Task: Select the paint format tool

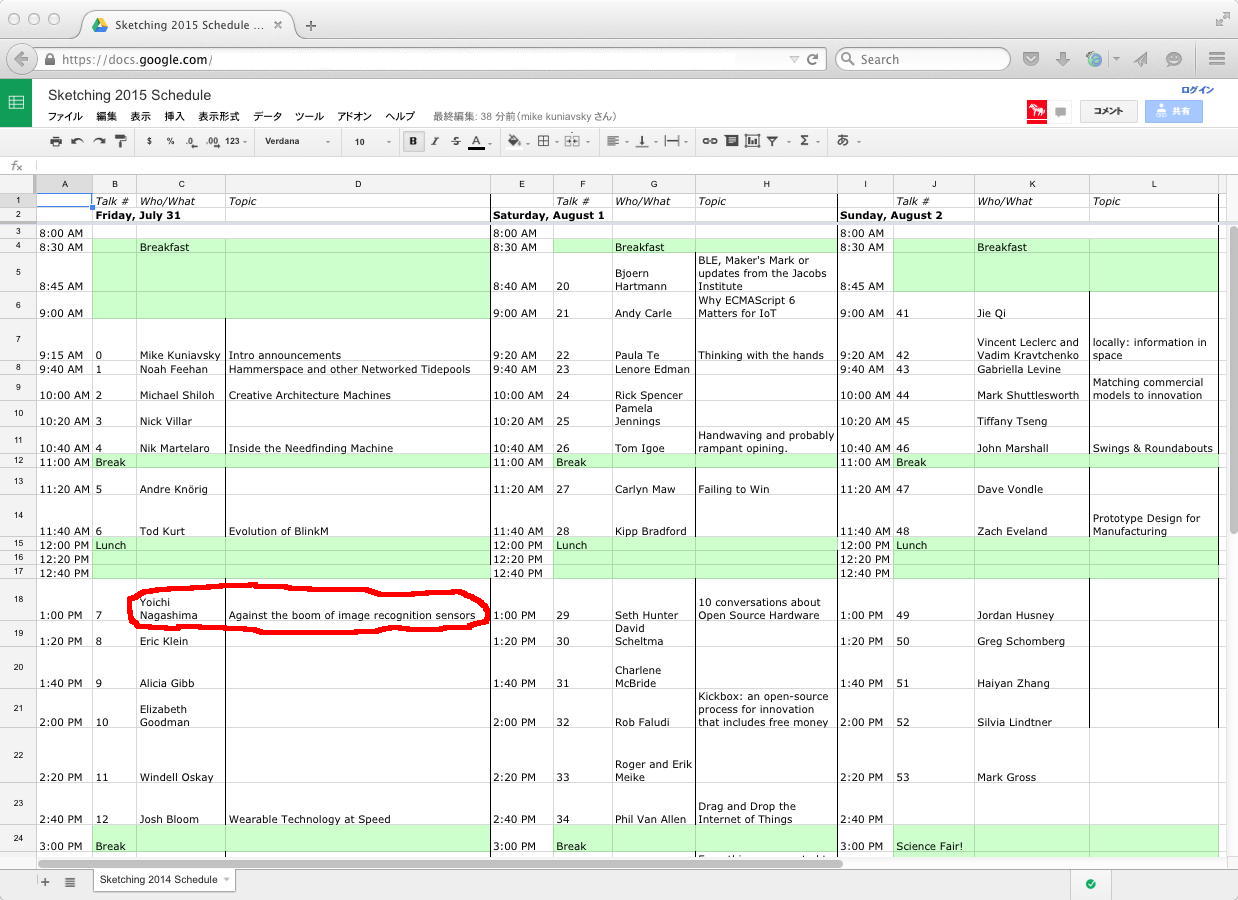Action: 121,142
